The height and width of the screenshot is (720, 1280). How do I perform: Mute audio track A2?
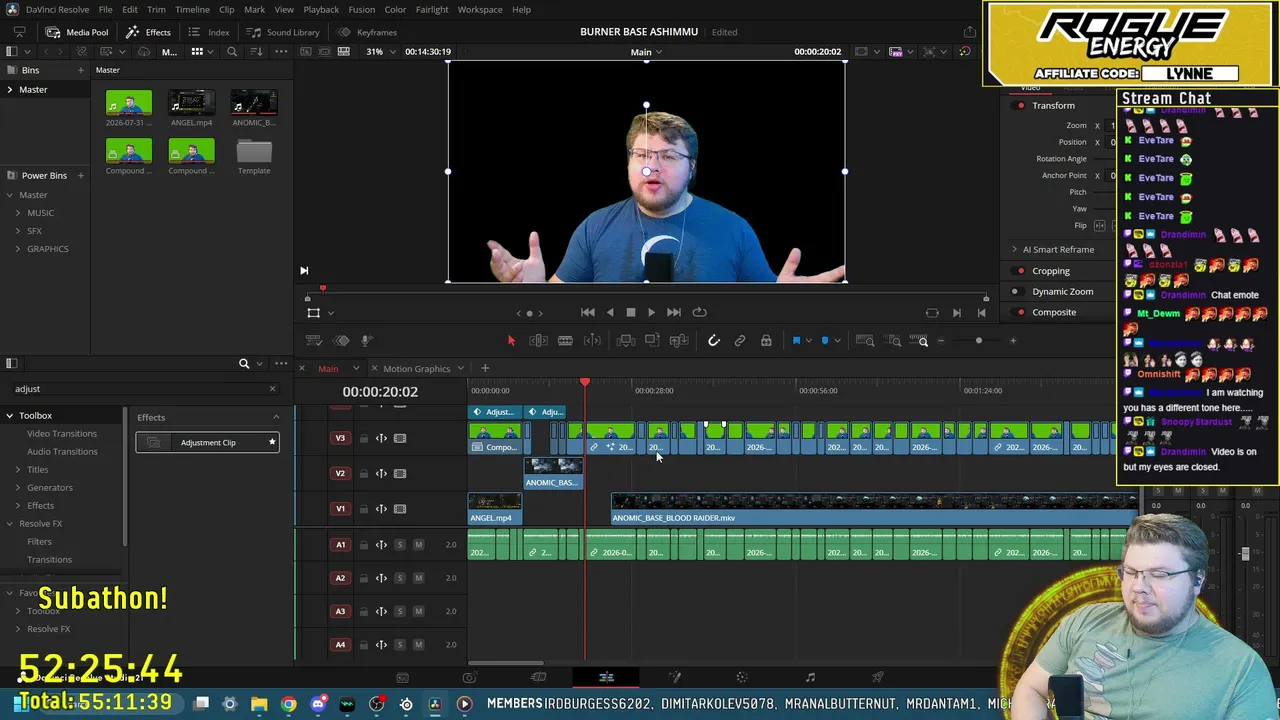point(418,578)
